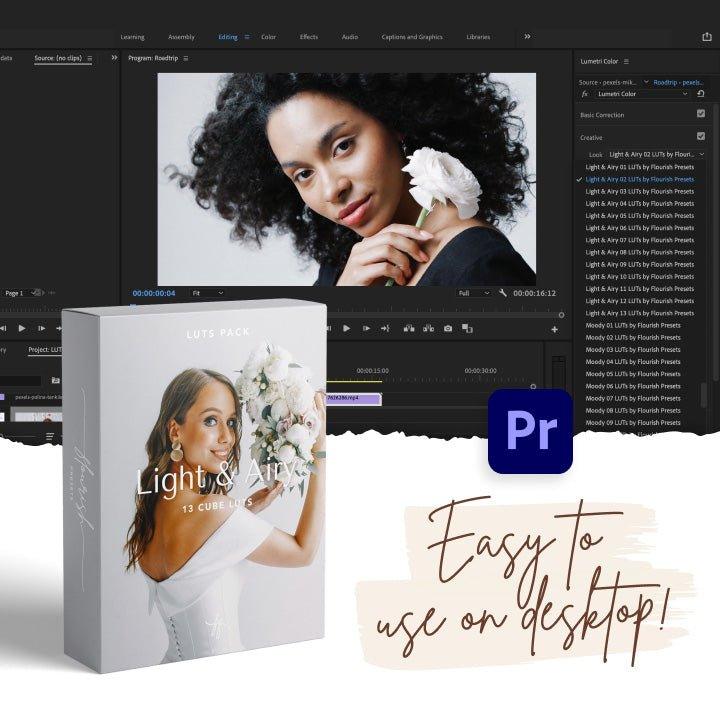This screenshot has height=720, width=720.
Task: Disable the Creative section checkbox
Action: point(701,136)
